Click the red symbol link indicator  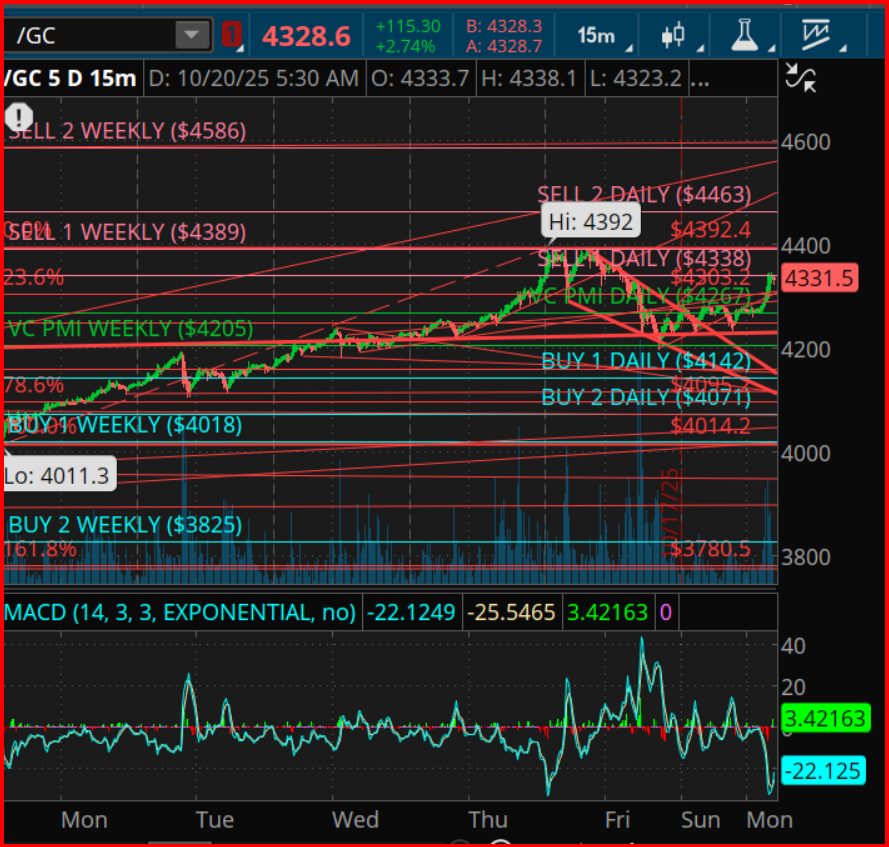pyautogui.click(x=232, y=36)
